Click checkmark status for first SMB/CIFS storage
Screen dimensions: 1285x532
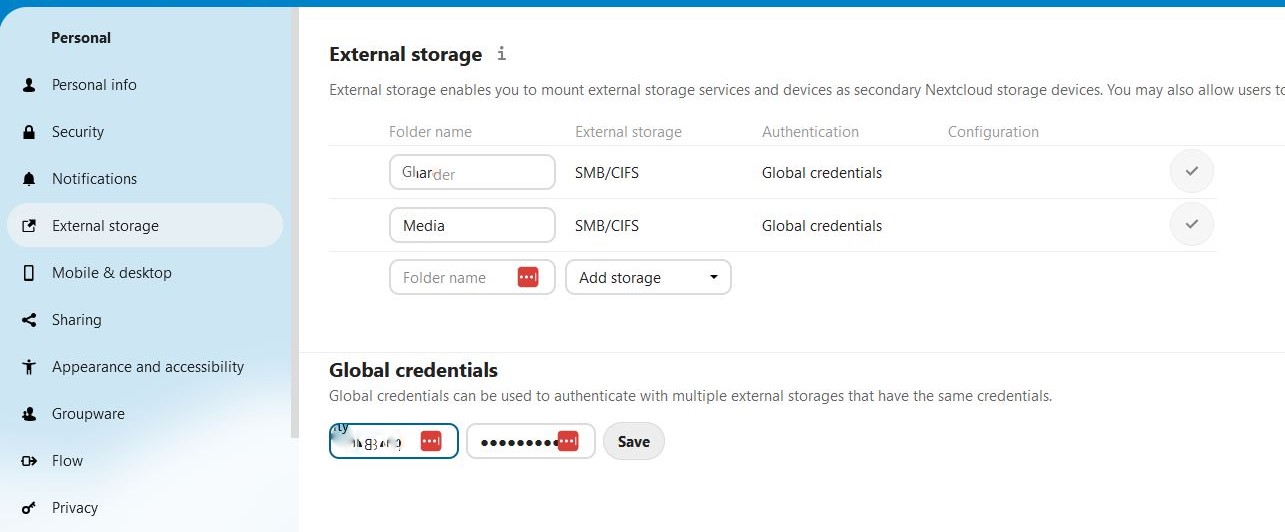click(1191, 172)
